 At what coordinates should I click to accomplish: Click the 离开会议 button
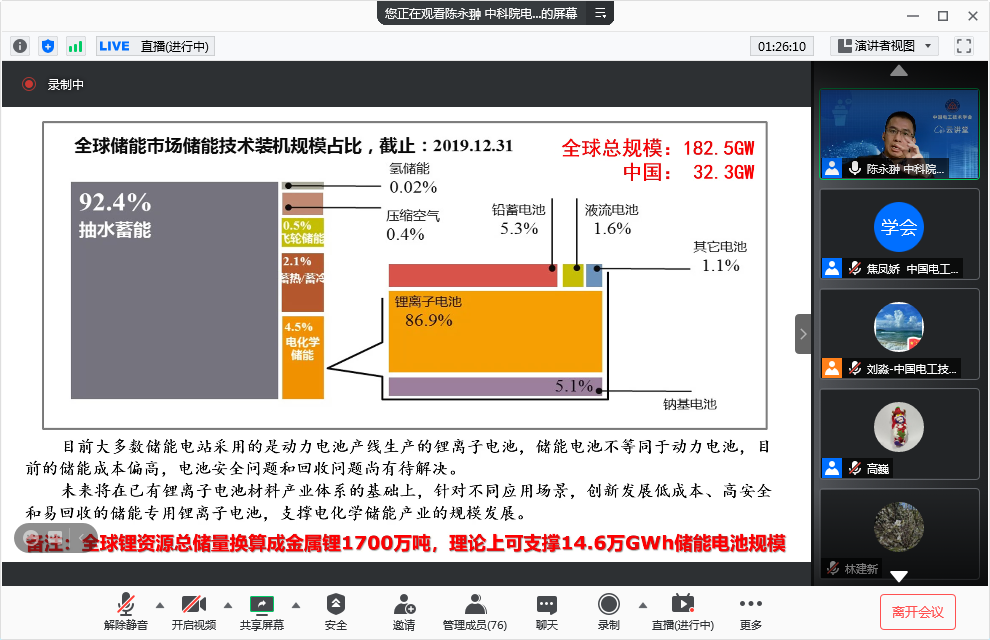click(x=918, y=611)
